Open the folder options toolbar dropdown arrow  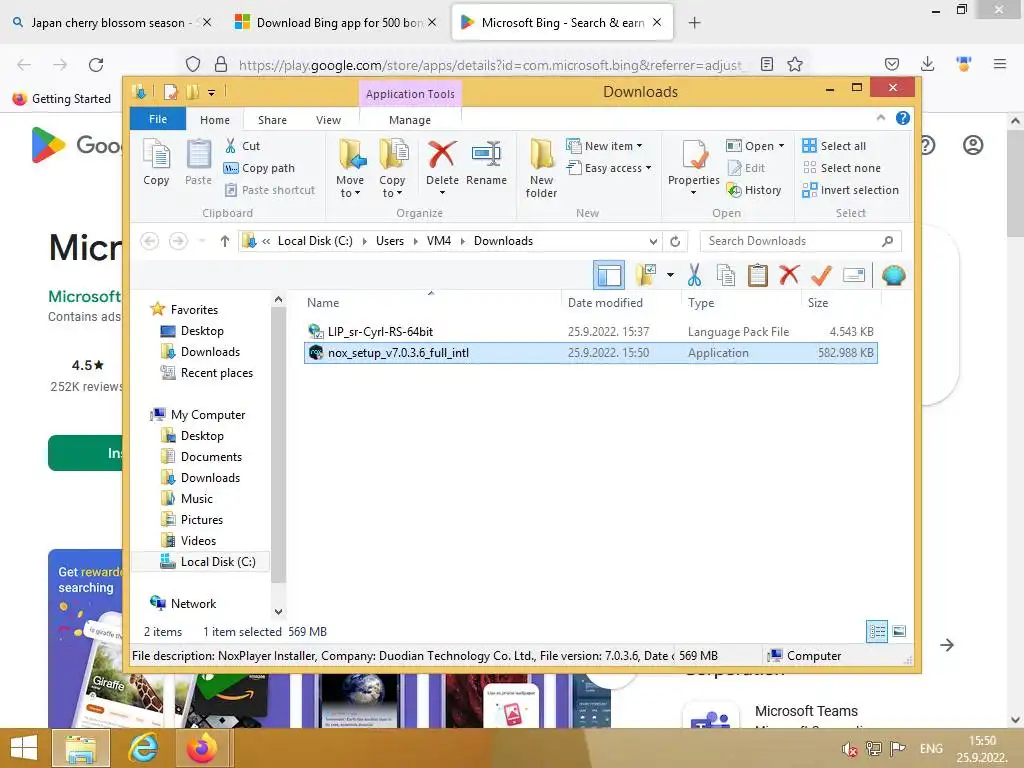click(670, 275)
